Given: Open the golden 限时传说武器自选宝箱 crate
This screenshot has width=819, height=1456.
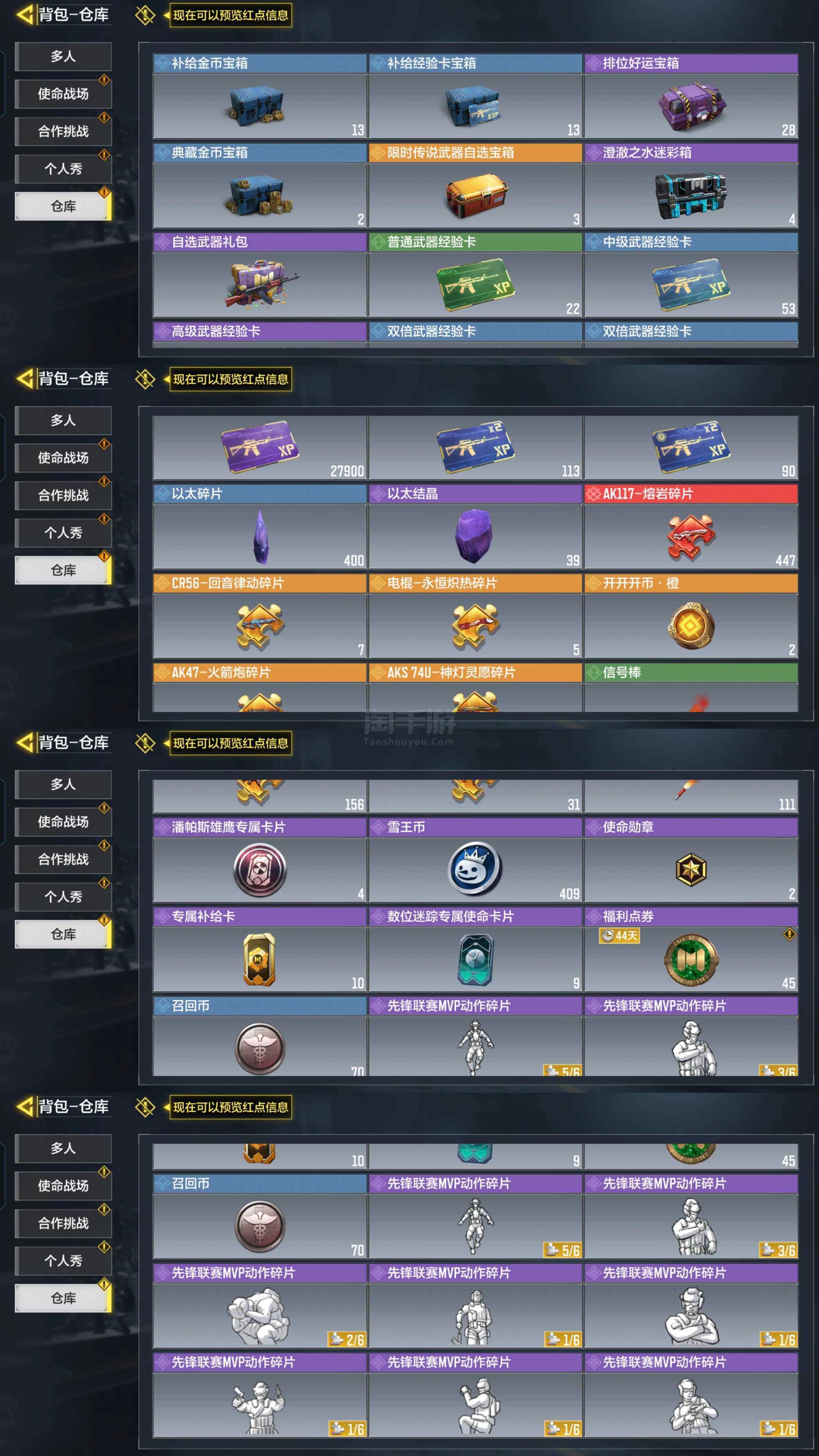Looking at the screenshot, I should (475, 196).
